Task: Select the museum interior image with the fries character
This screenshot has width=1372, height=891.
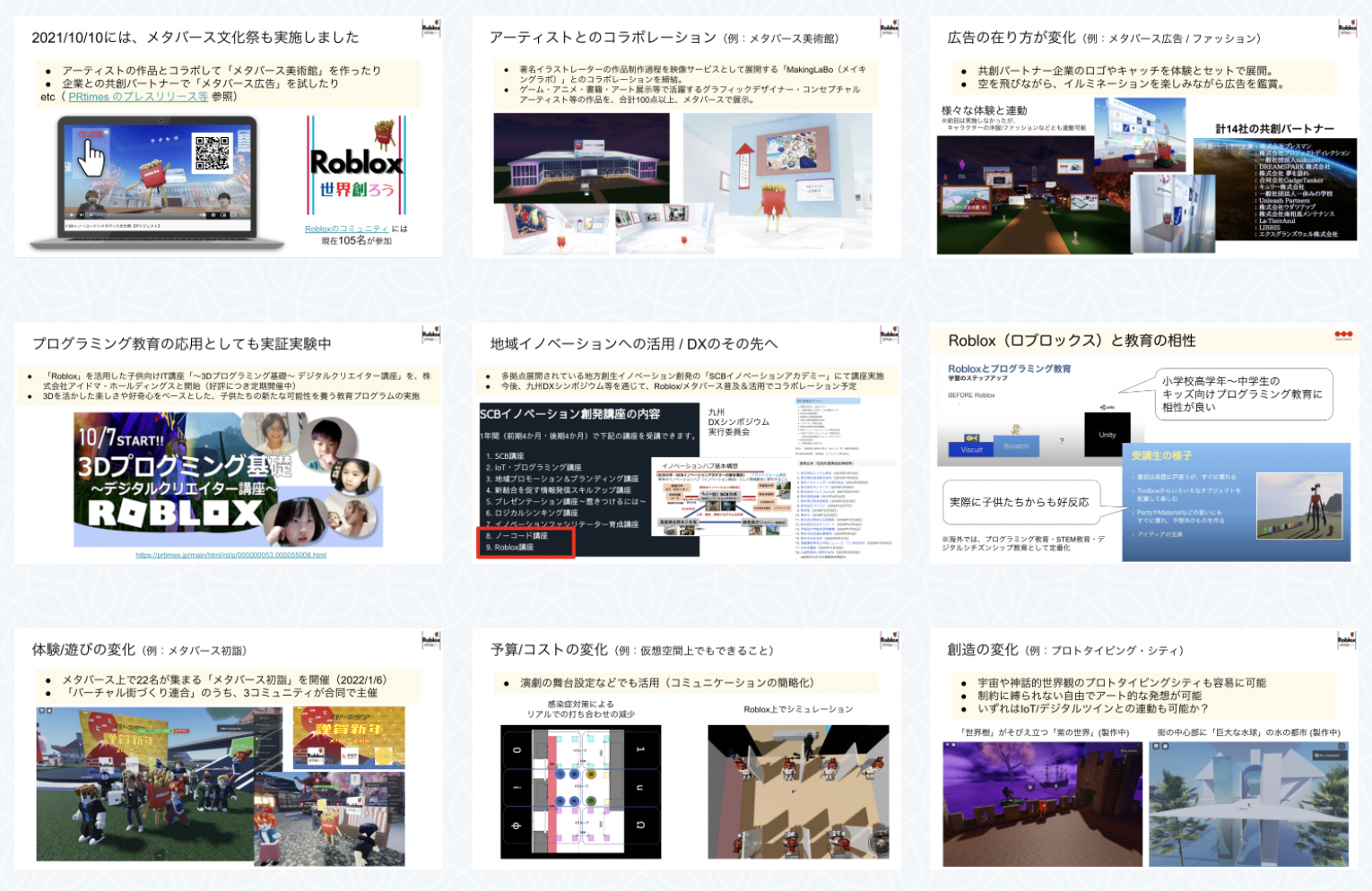Action: [x=777, y=181]
